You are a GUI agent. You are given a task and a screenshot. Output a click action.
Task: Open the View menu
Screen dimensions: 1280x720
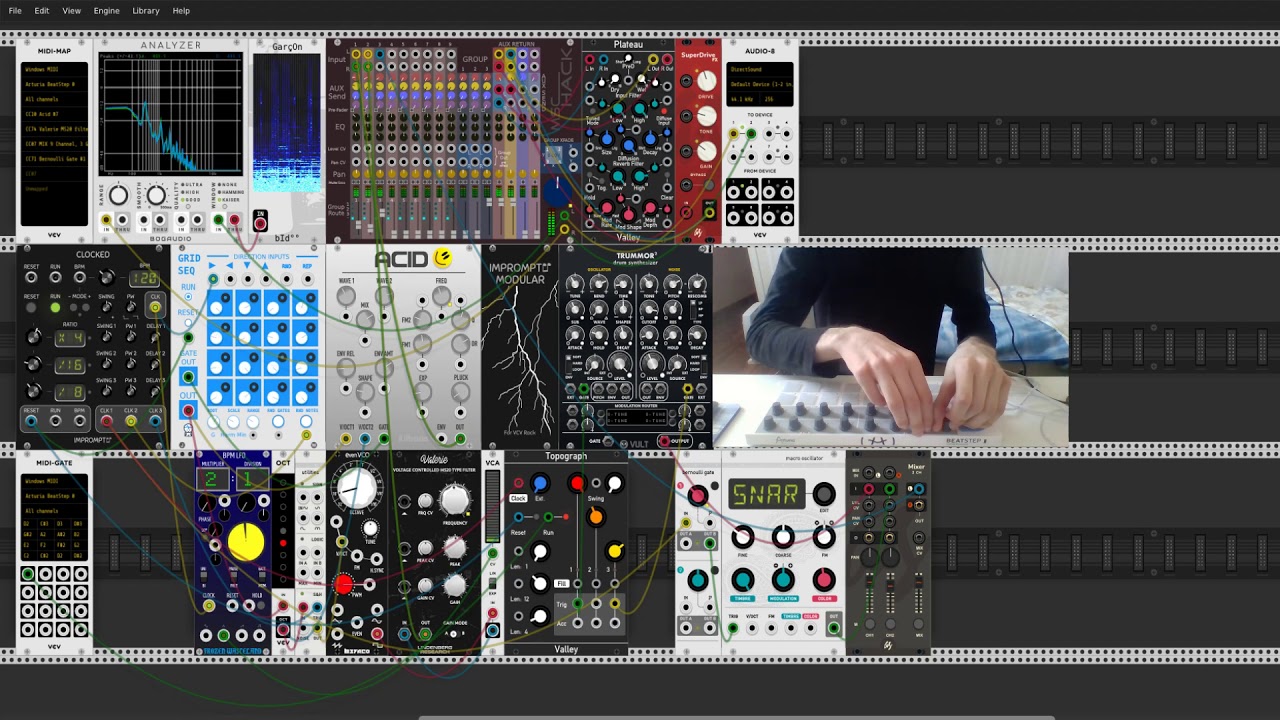pyautogui.click(x=72, y=11)
